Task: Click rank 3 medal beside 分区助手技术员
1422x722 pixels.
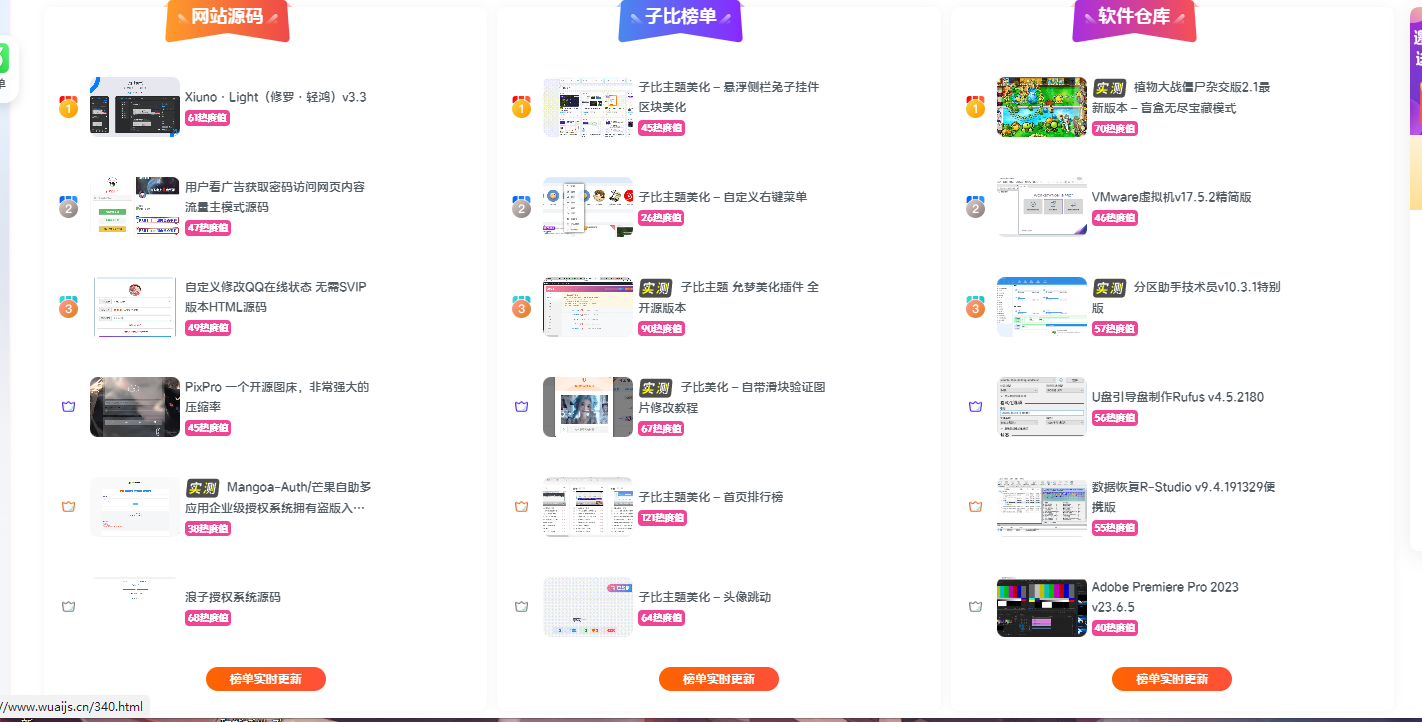Action: click(x=975, y=307)
